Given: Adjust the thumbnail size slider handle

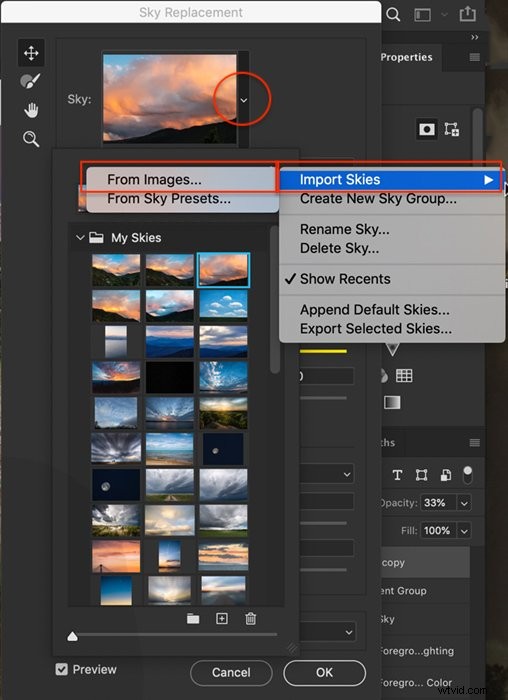Looking at the screenshot, I should (x=72, y=637).
